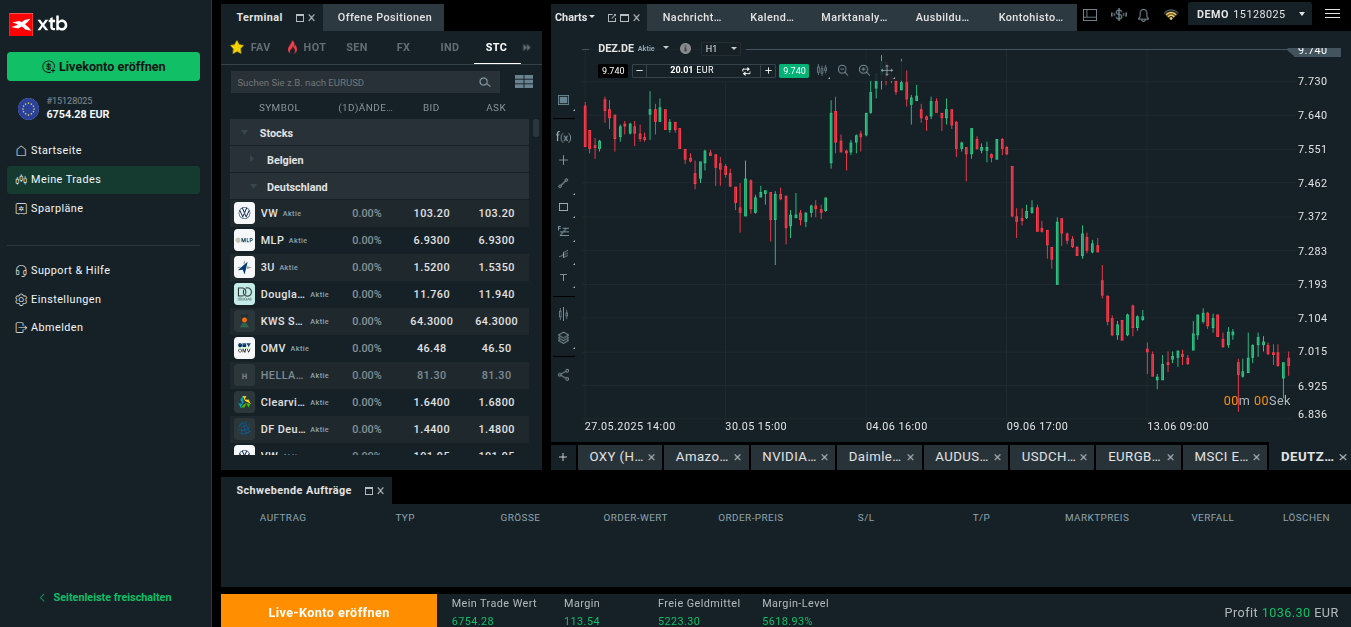Click the instrument search field
The height and width of the screenshot is (627, 1351).
[352, 82]
